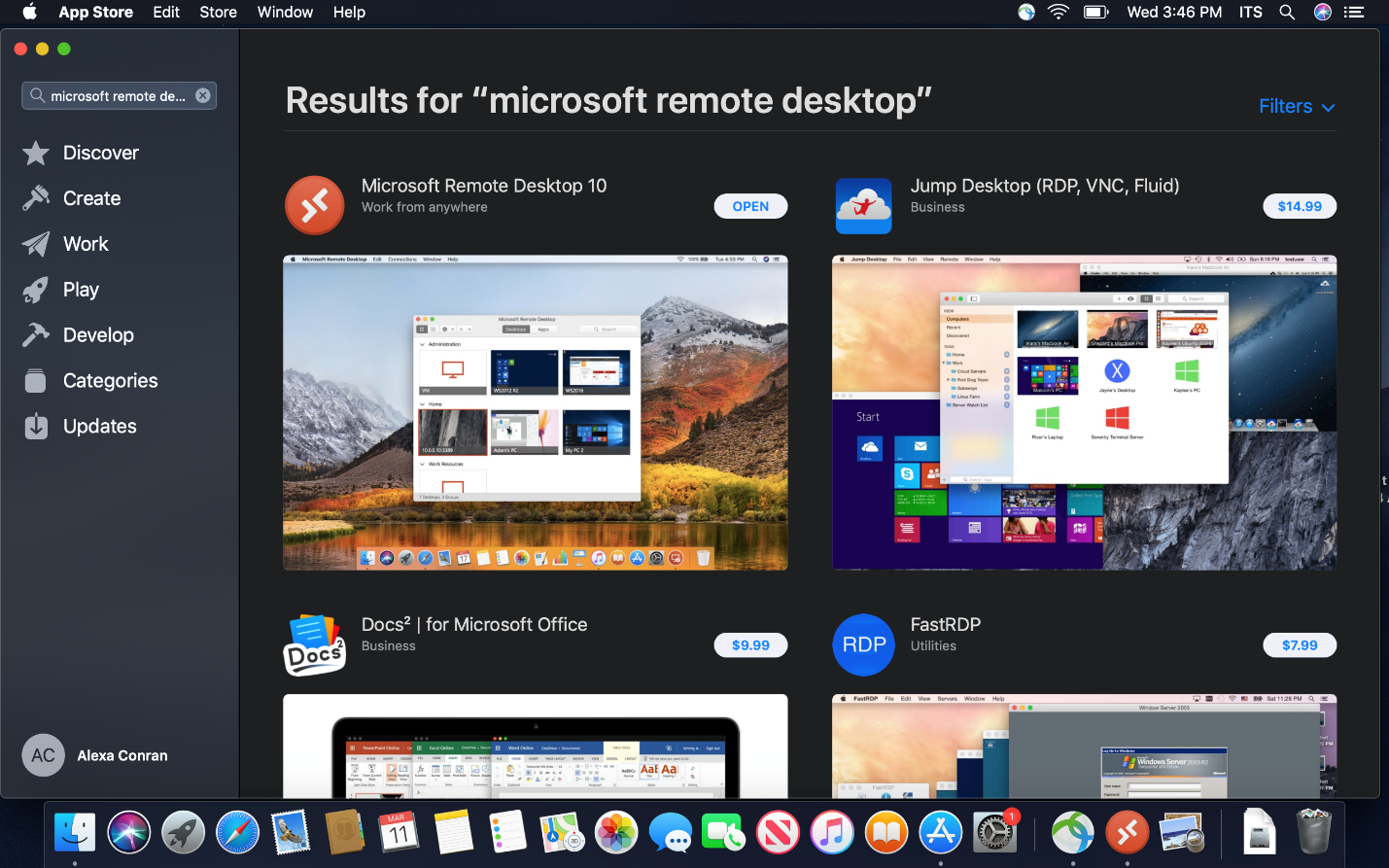The image size is (1389, 868).
Task: Open Jump Desktop (RDP, VNC, Fluid) title
Action: 1045,186
